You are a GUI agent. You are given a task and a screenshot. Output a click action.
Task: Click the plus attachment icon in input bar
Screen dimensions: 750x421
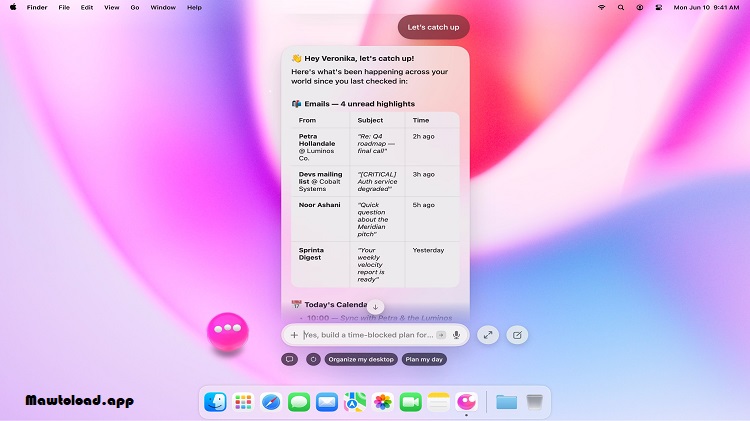pyautogui.click(x=294, y=335)
